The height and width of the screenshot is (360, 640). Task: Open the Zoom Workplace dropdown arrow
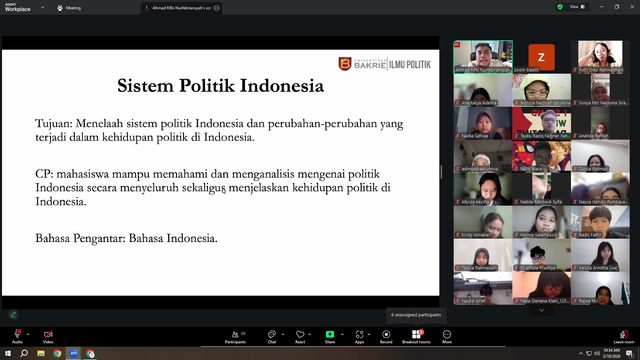(42, 7)
